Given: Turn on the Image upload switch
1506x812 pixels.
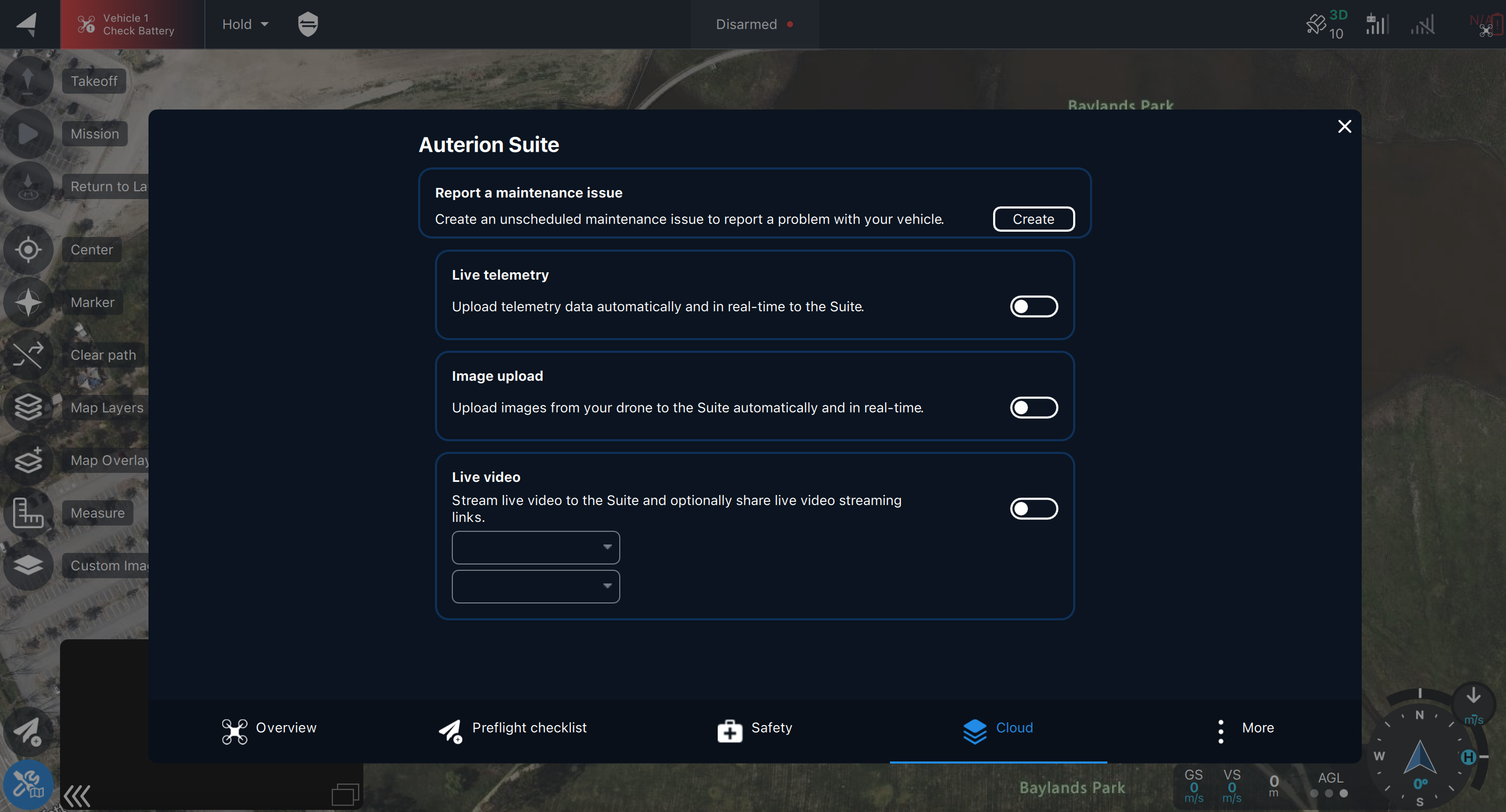Looking at the screenshot, I should point(1033,408).
